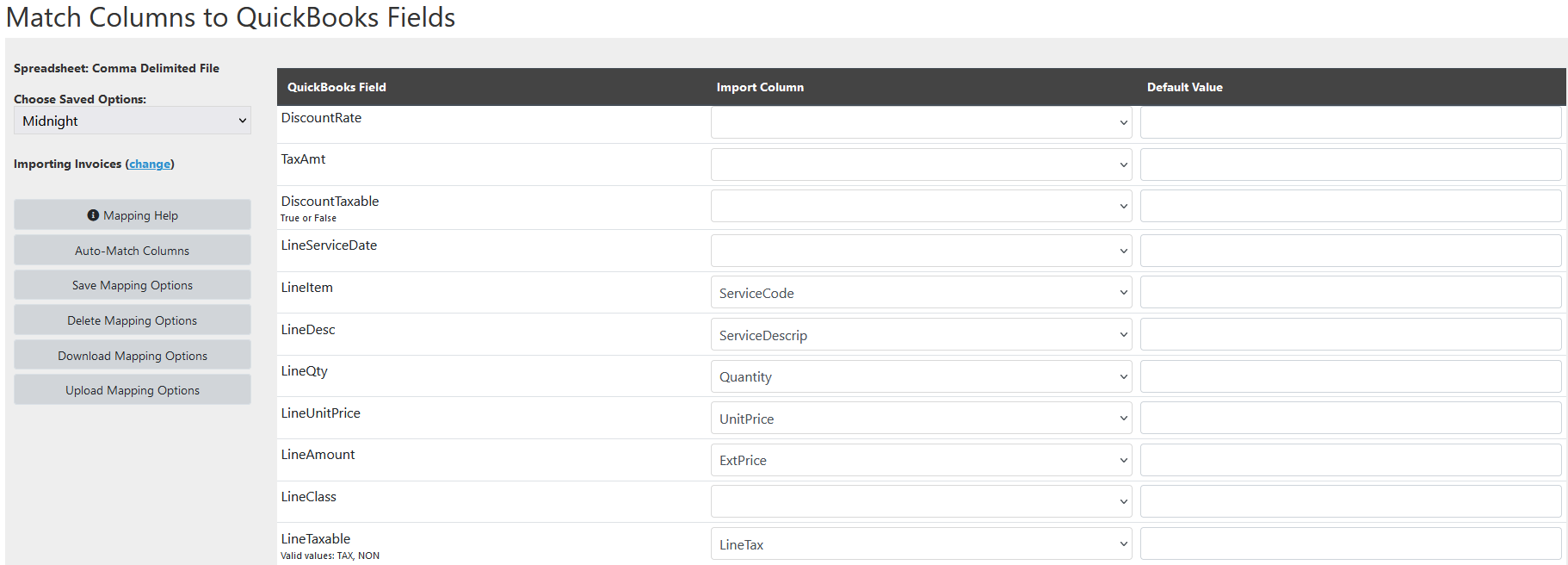Click the DiscountTaxable default value field
The height and width of the screenshot is (565, 1568).
(1351, 206)
